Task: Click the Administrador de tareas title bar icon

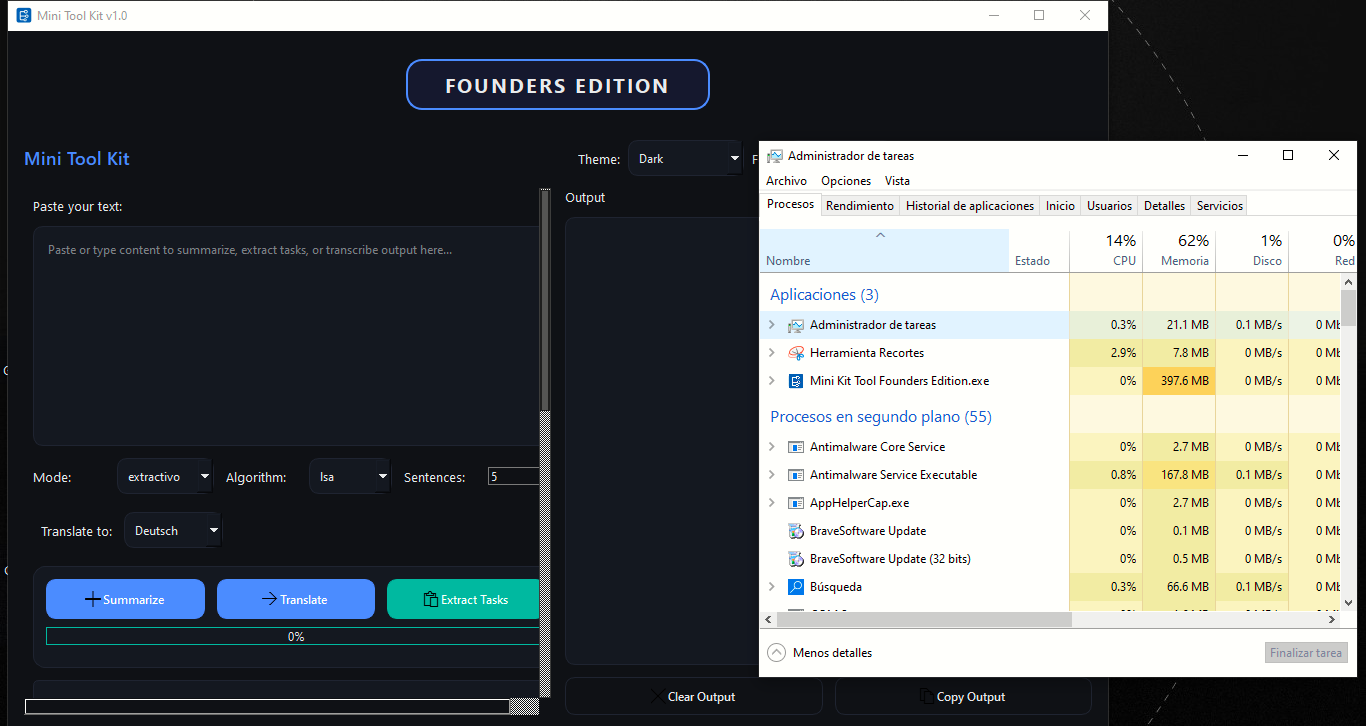Action: click(775, 156)
